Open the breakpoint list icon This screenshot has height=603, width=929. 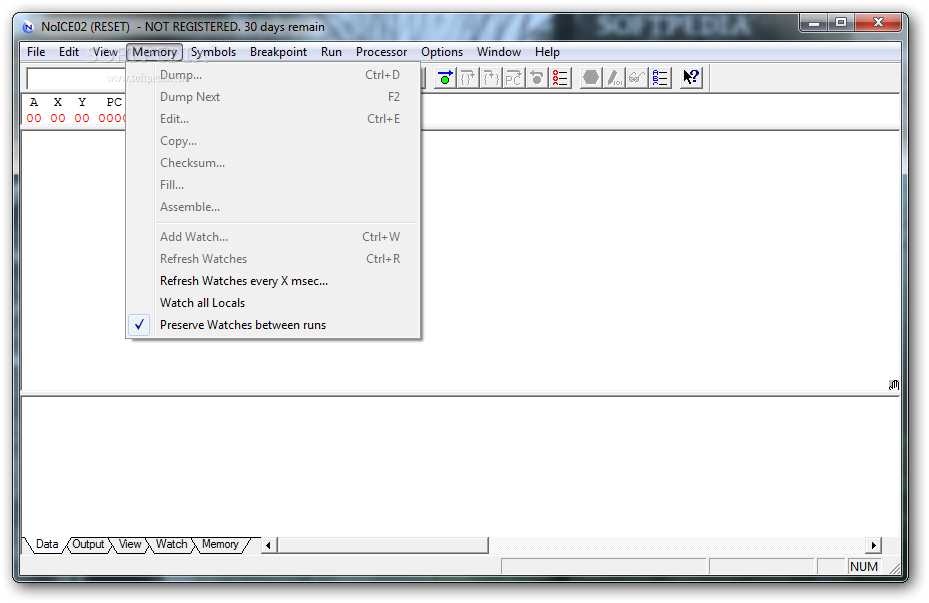(560, 78)
